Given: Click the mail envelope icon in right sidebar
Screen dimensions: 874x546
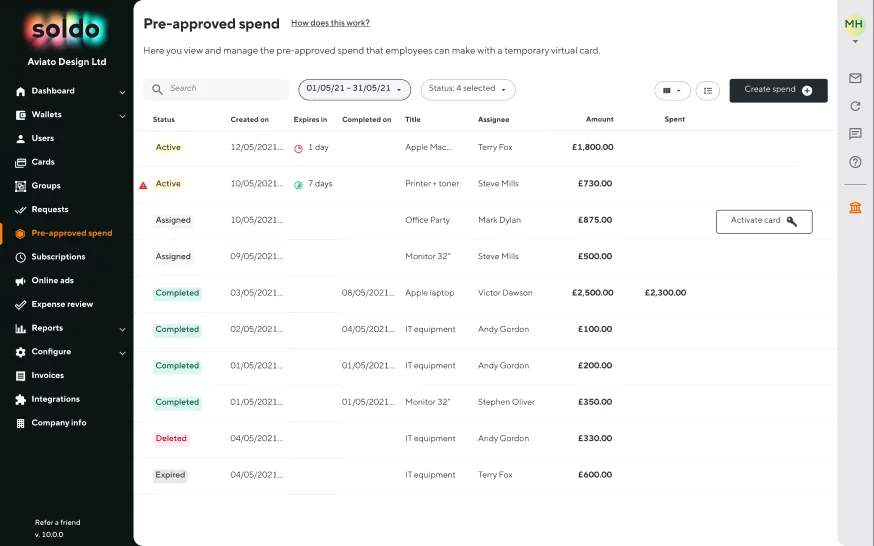Looking at the screenshot, I should (x=855, y=78).
